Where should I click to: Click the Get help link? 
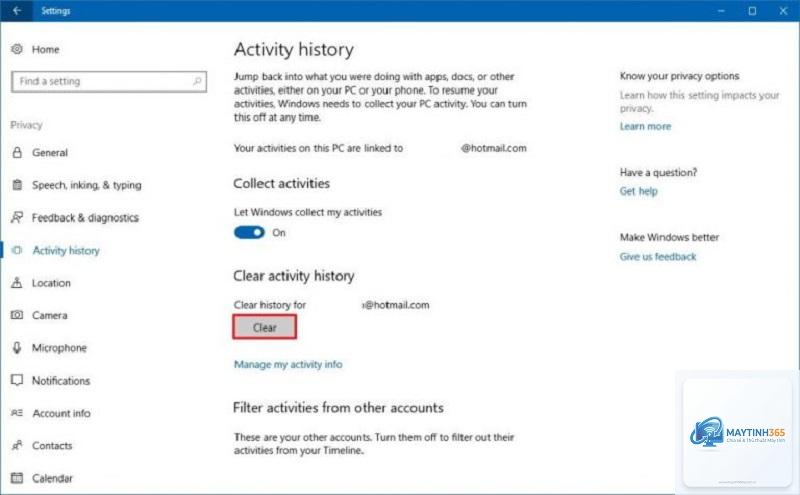pyautogui.click(x=638, y=191)
